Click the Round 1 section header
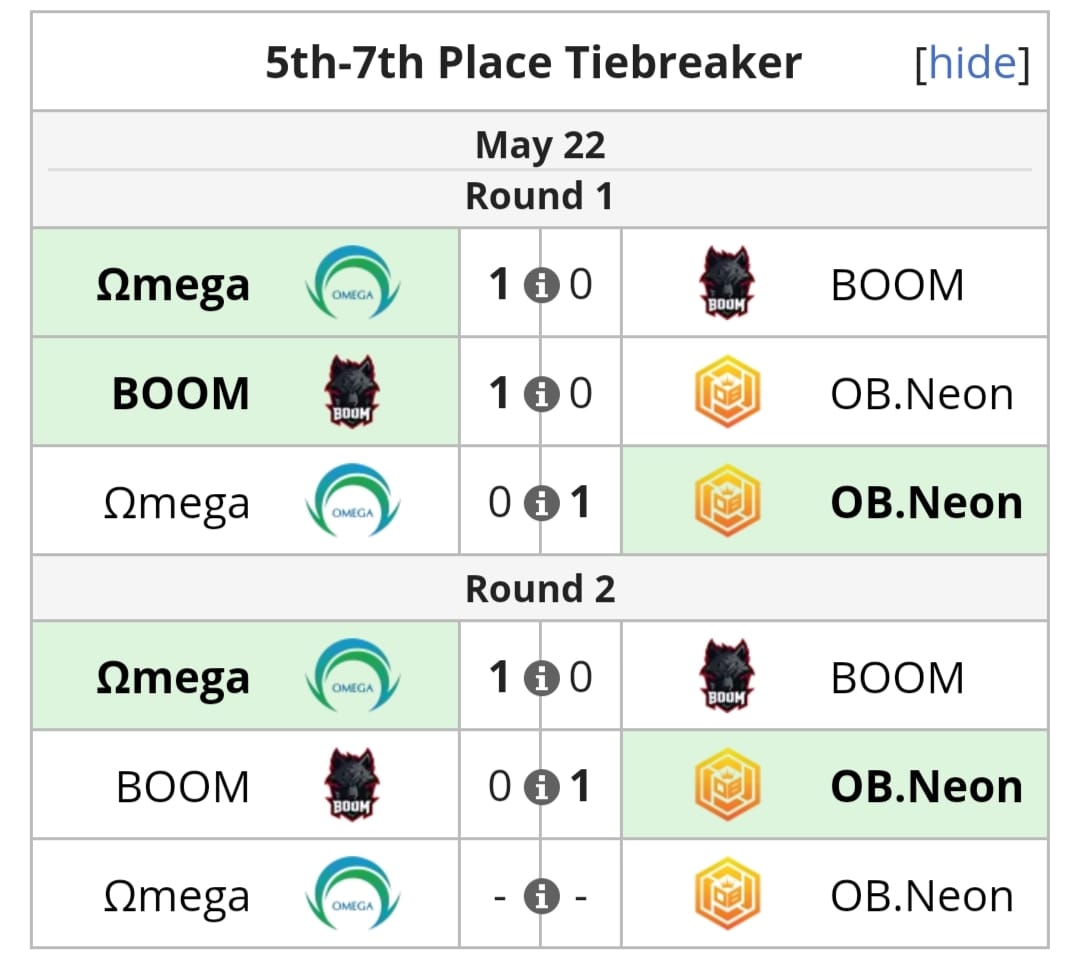The width and height of the screenshot is (1079, 979). point(539,196)
